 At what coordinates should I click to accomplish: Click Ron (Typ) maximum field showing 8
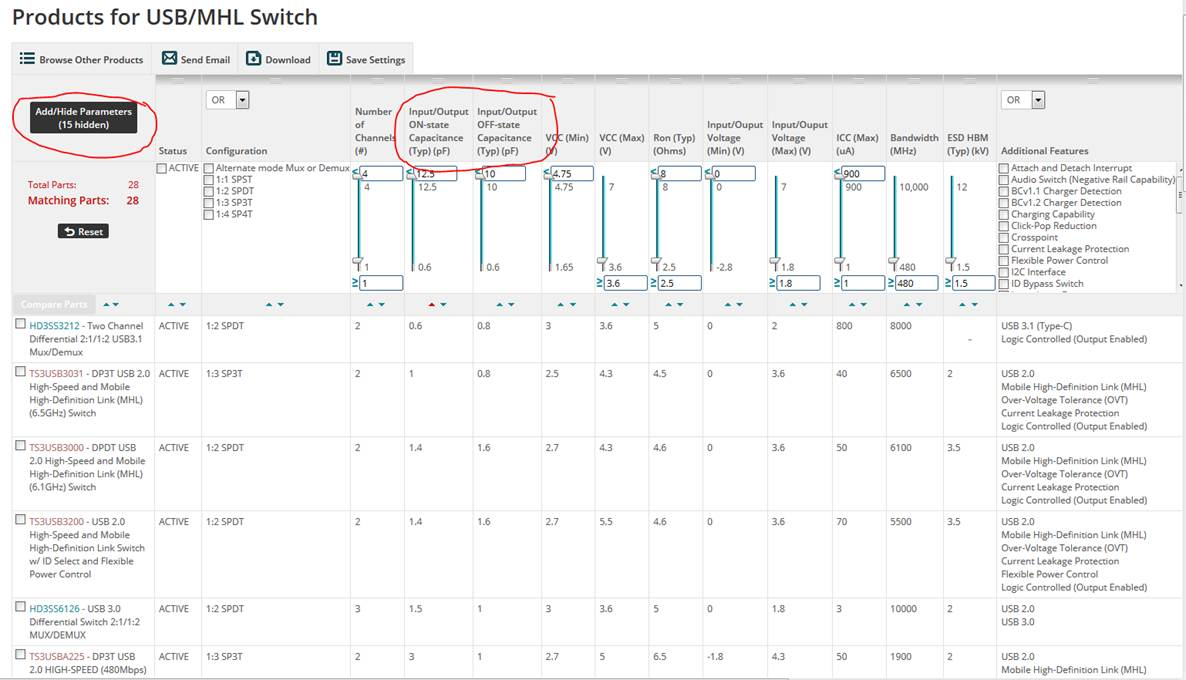[x=679, y=173]
